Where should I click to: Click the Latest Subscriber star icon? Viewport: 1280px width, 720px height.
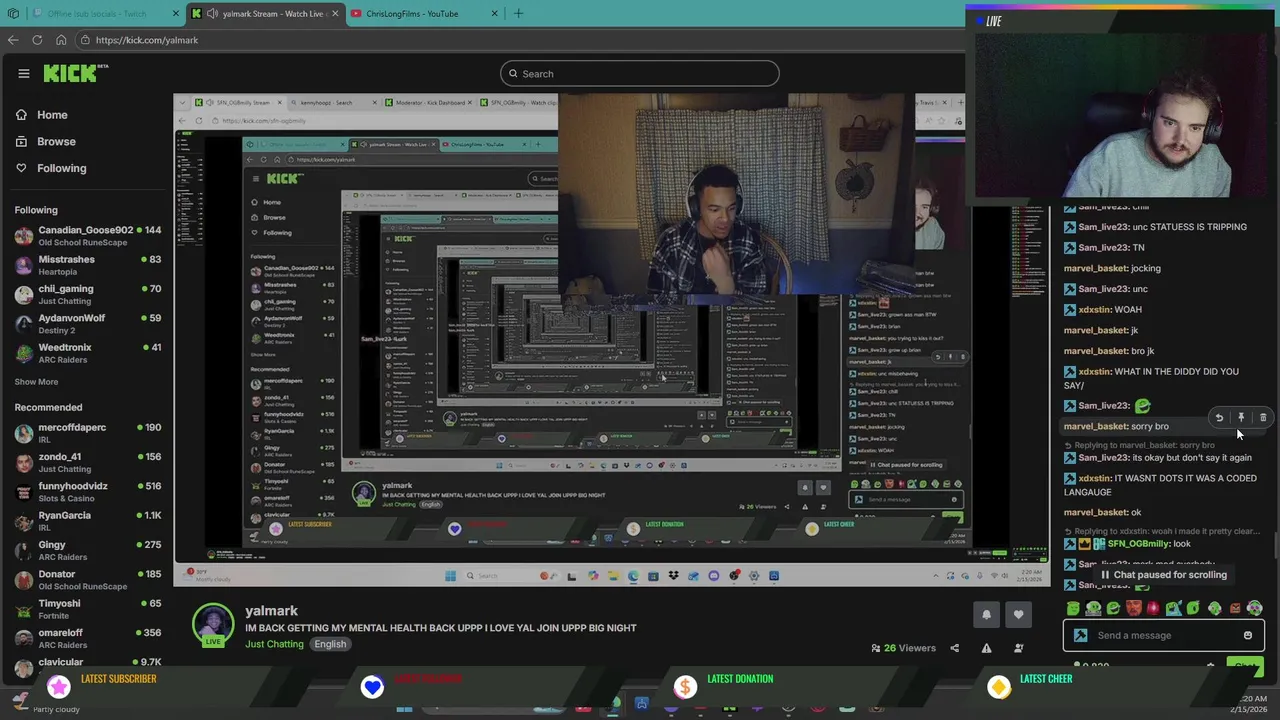(x=59, y=686)
